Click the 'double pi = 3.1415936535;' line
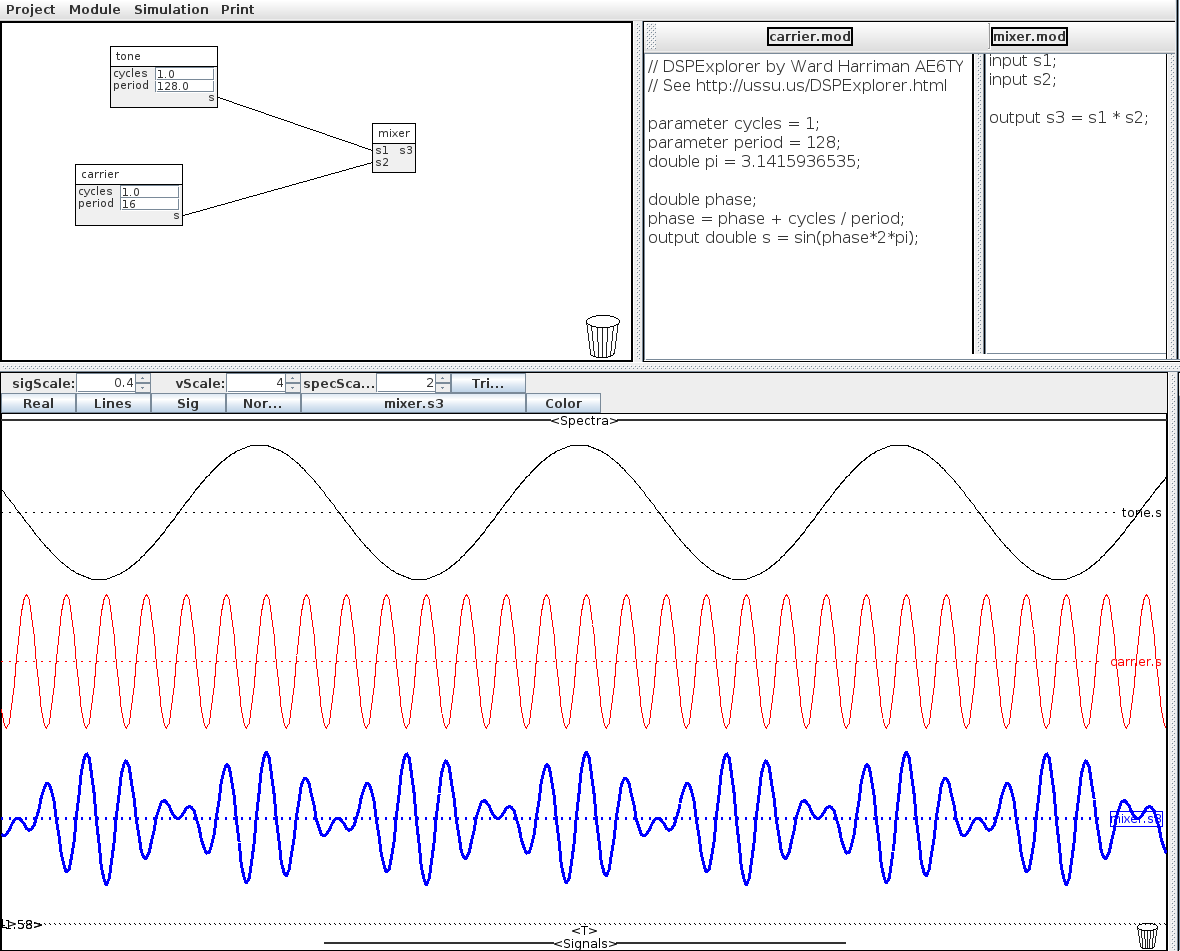The height and width of the screenshot is (951, 1180). [x=753, y=161]
